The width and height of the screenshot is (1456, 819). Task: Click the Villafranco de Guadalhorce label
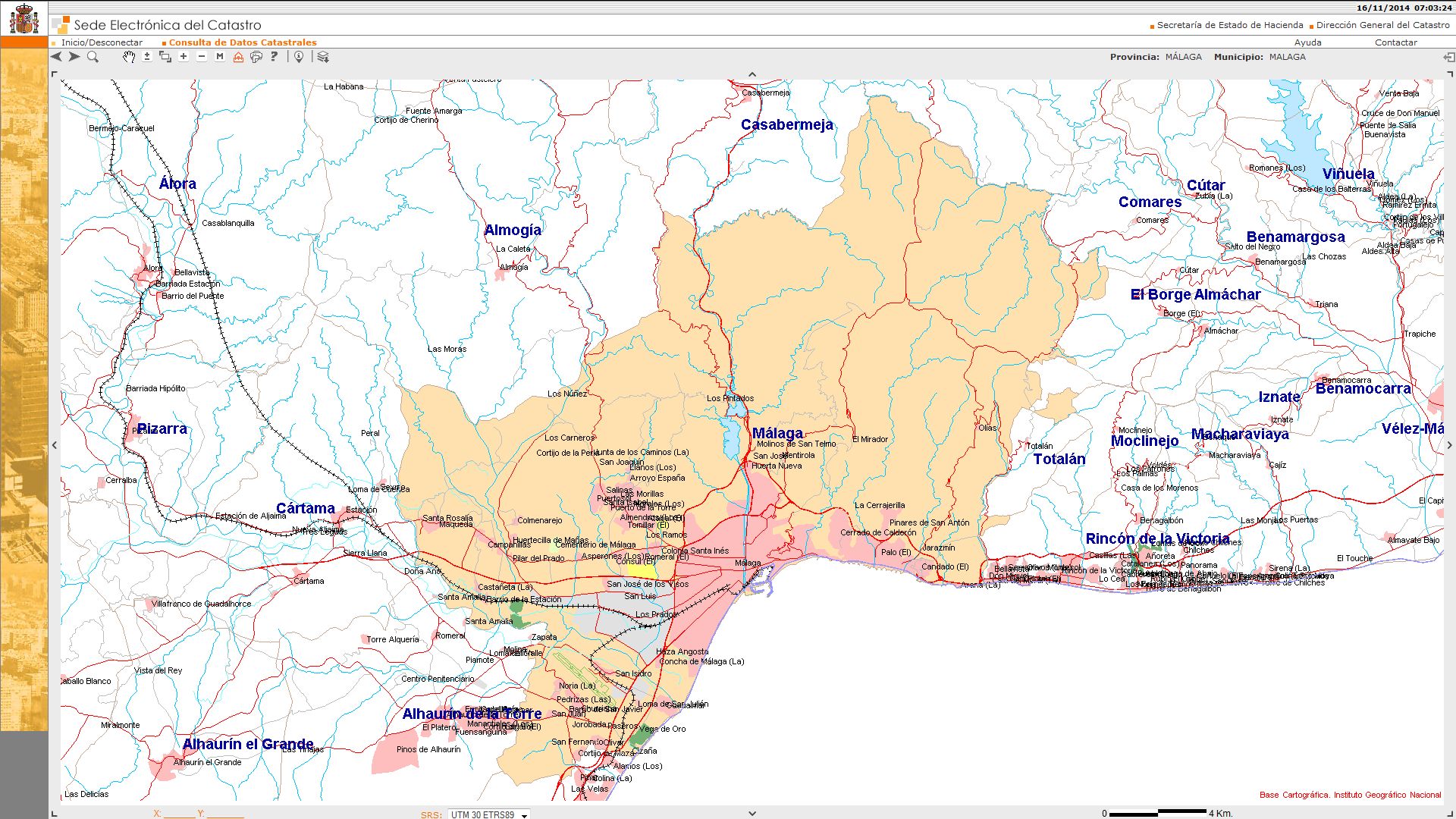pyautogui.click(x=201, y=604)
